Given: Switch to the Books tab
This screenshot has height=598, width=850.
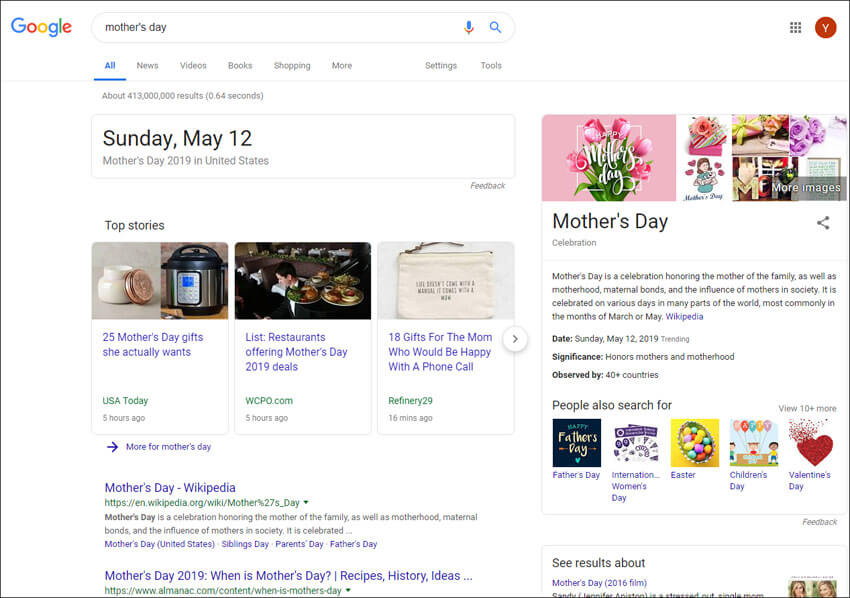Looking at the screenshot, I should (x=240, y=66).
